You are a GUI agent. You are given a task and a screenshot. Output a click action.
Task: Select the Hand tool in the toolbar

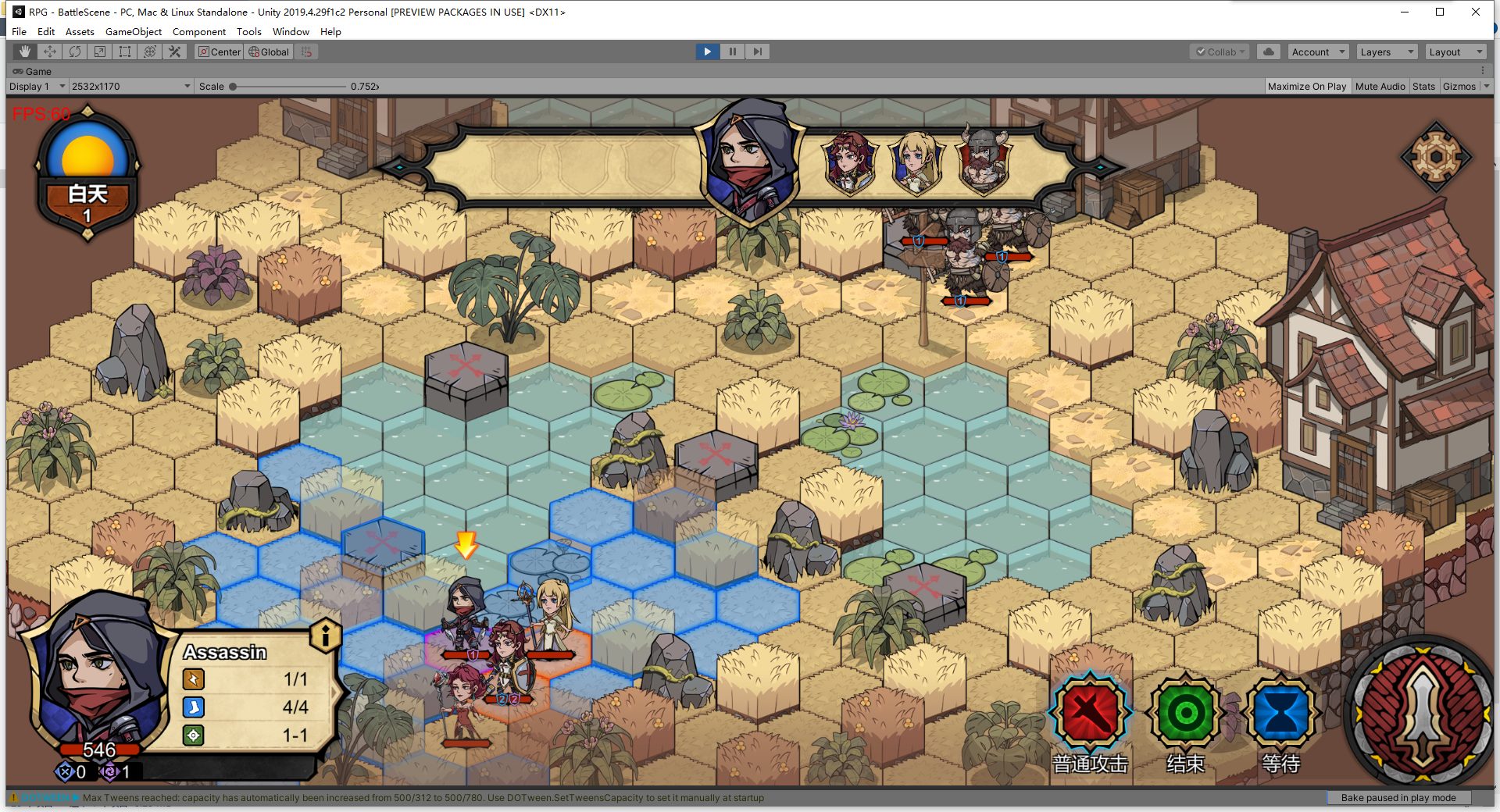[x=25, y=52]
